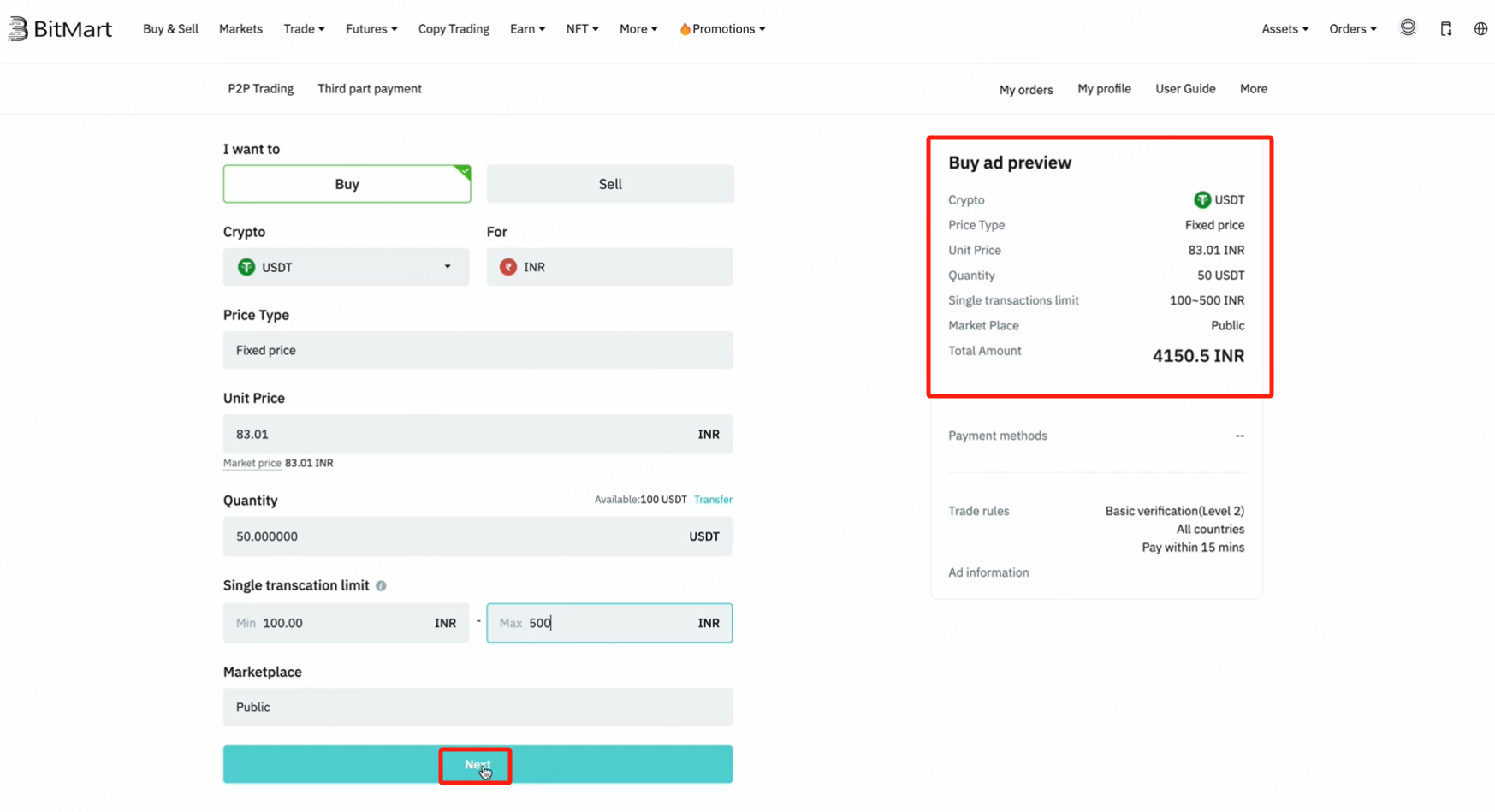
Task: Open the P2P sub-navigation More link after User Guide
Action: tap(1254, 89)
